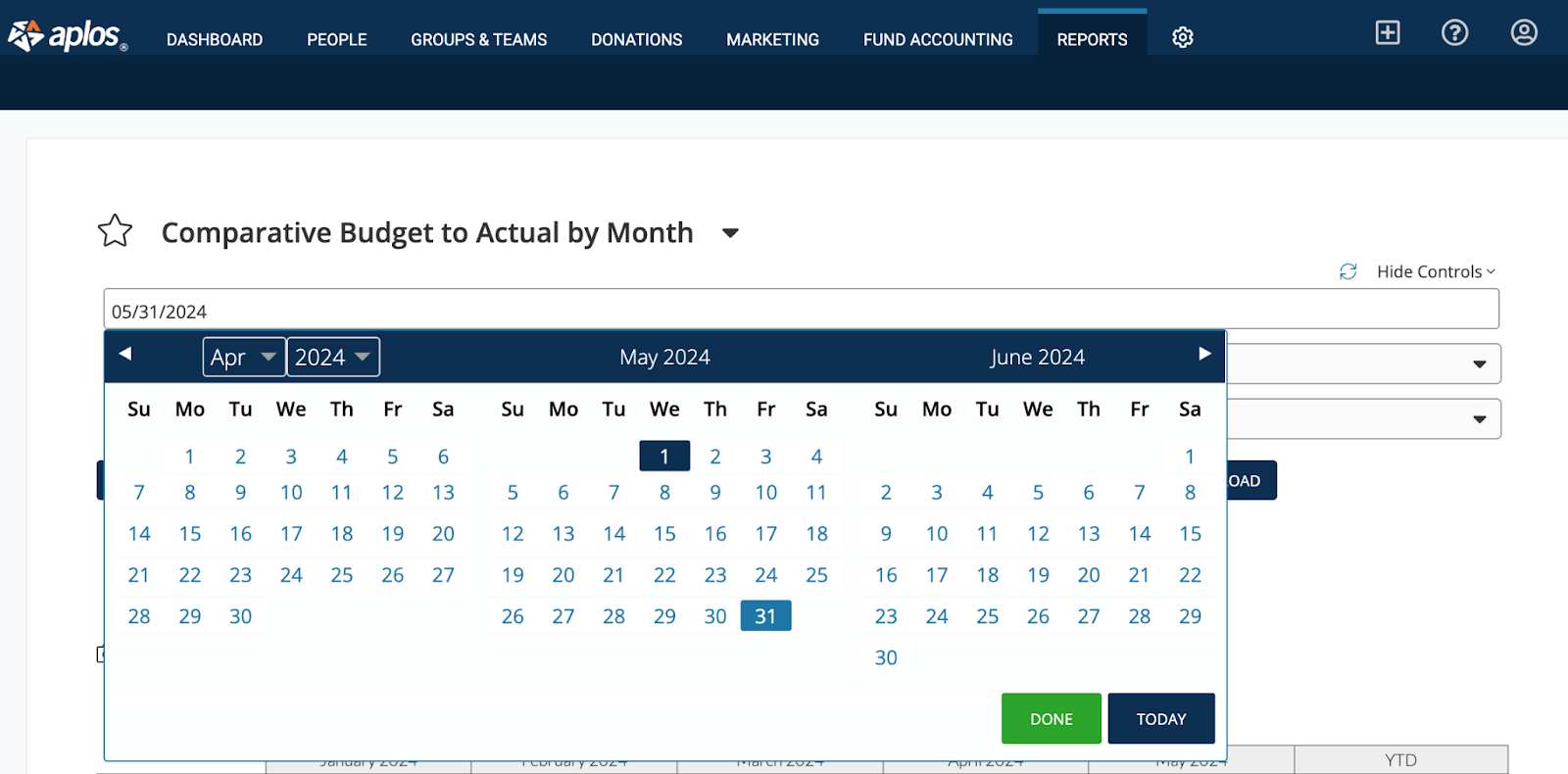Click the 'May 2024' calendar heading
The height and width of the screenshot is (774, 1568).
click(x=664, y=358)
